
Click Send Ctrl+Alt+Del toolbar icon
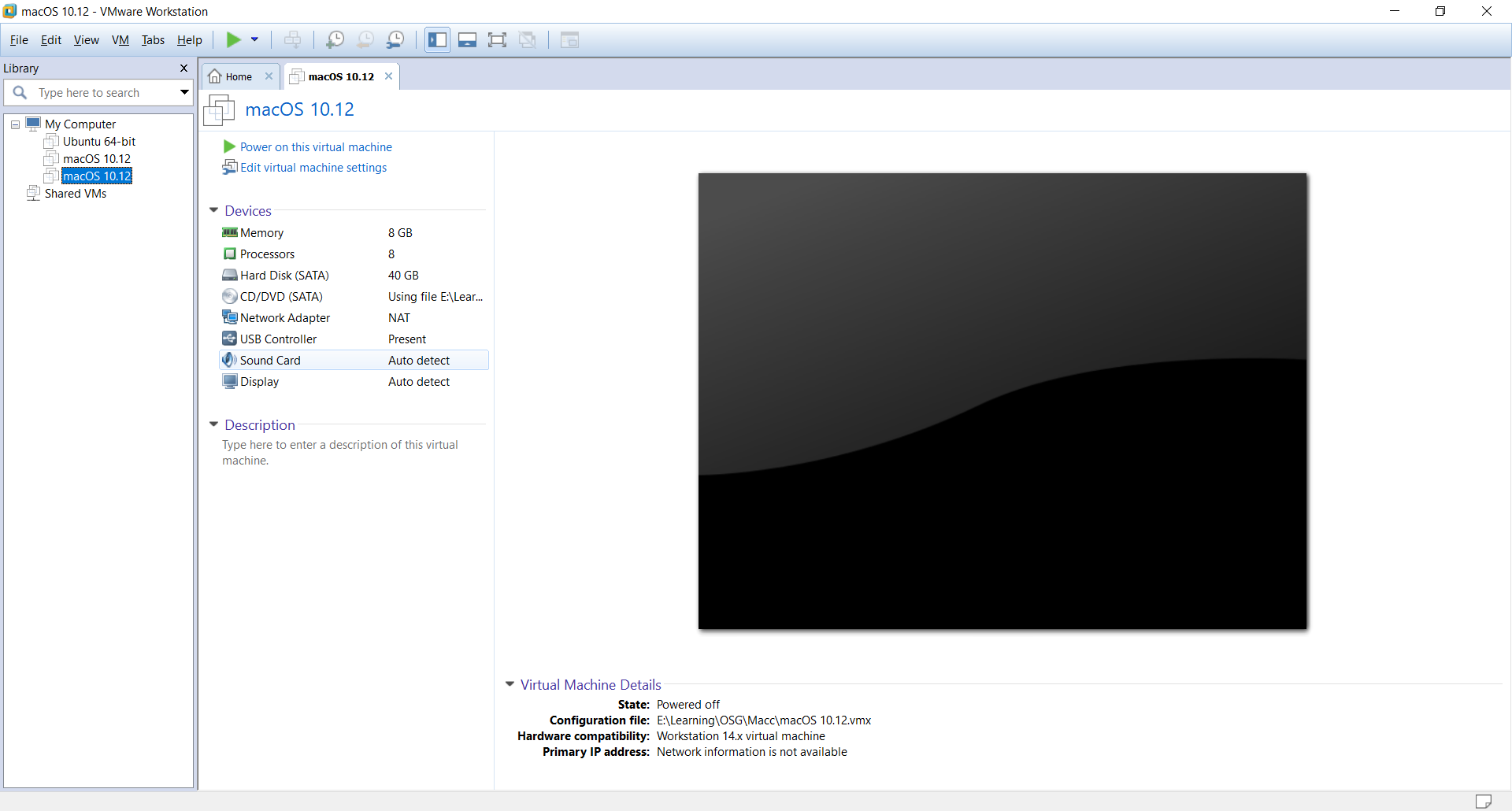(292, 39)
